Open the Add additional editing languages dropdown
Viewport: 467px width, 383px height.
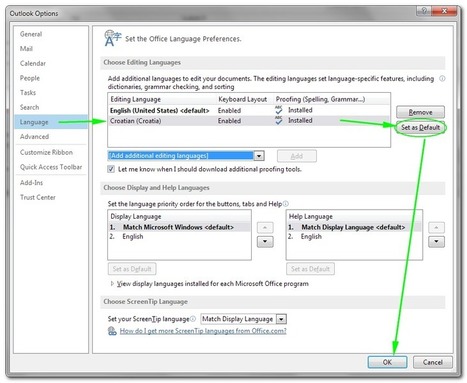point(259,156)
